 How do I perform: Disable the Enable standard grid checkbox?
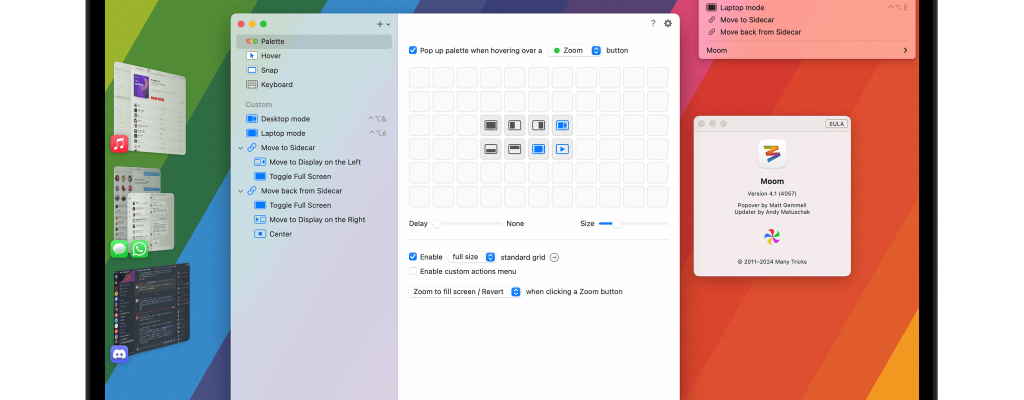(414, 257)
